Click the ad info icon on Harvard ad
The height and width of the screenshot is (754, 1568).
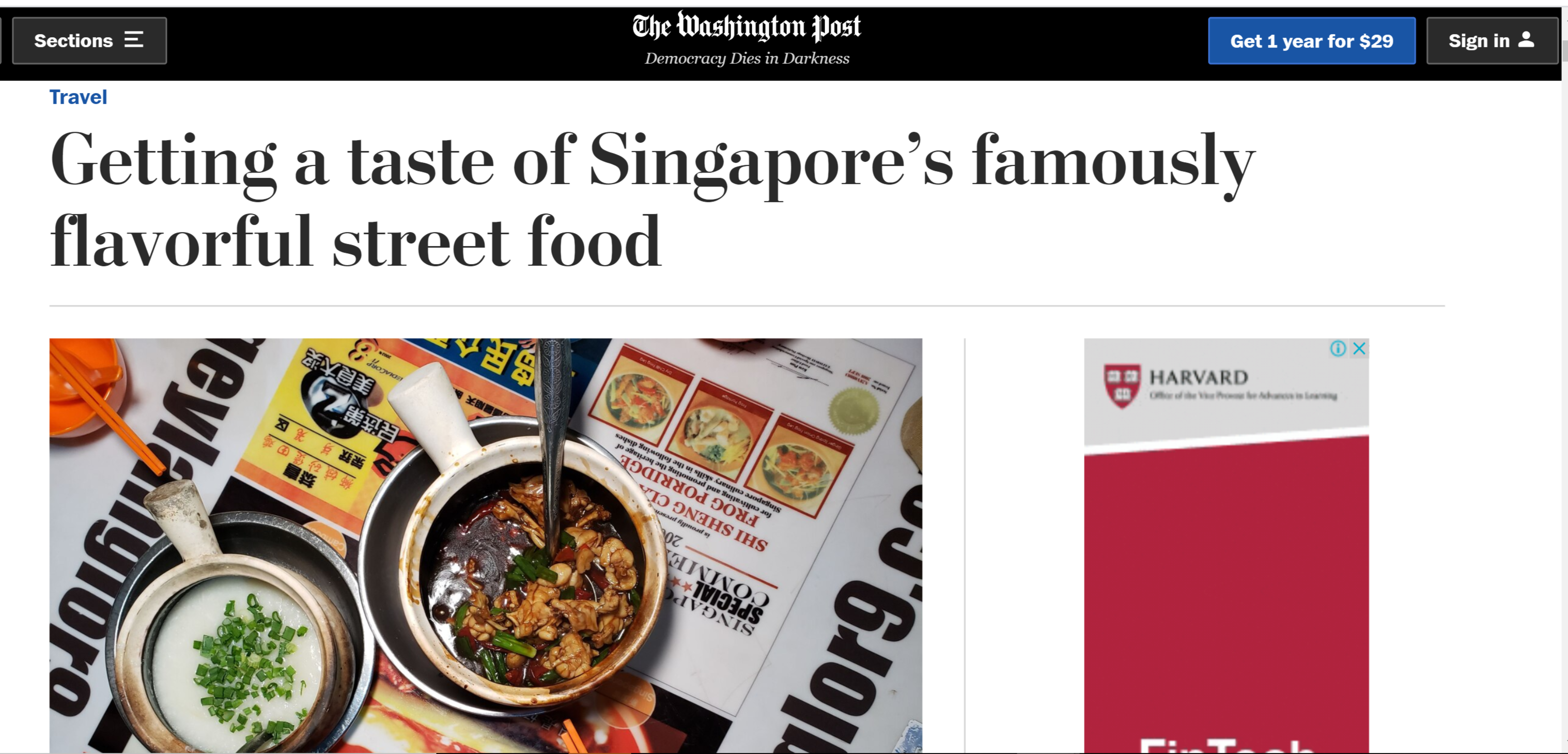pyautogui.click(x=1338, y=348)
